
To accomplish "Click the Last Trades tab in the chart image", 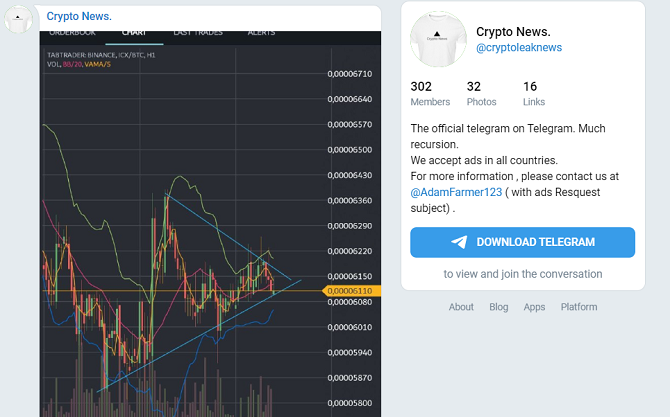I will click(x=198, y=33).
